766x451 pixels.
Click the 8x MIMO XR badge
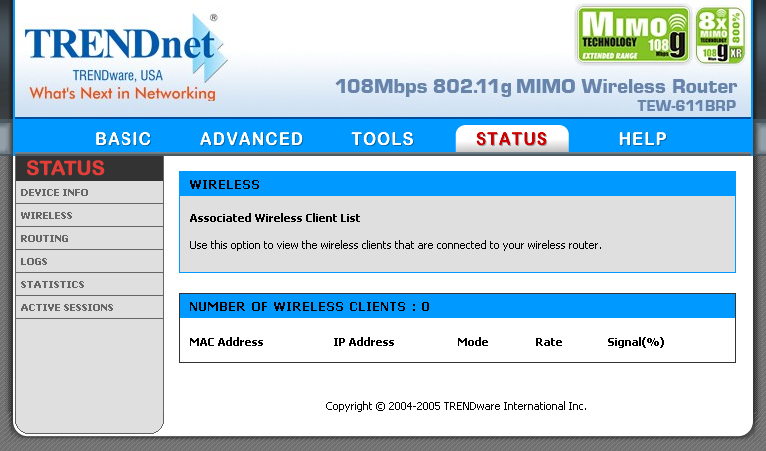point(721,35)
